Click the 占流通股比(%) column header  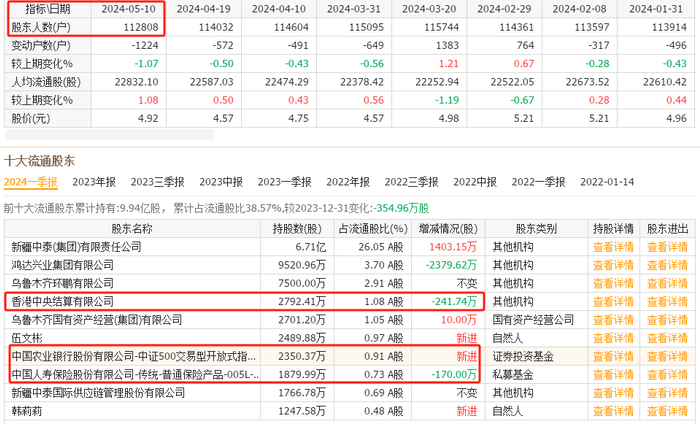pyautogui.click(x=373, y=229)
